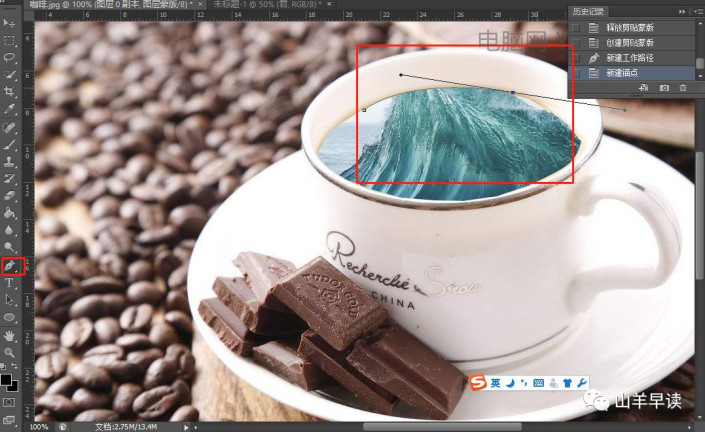Select the Horizontal Type tool

pyautogui.click(x=9, y=283)
